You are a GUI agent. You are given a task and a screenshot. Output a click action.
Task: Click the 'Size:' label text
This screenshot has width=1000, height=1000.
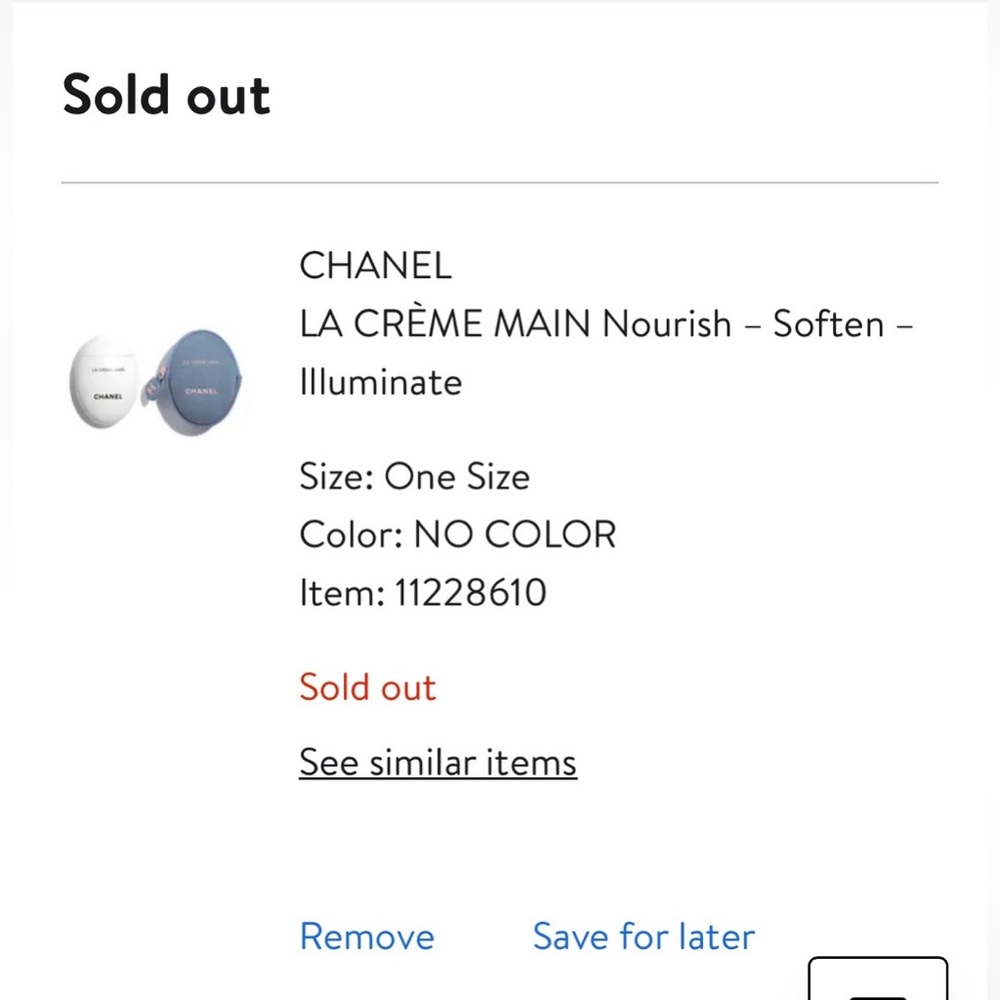(x=336, y=476)
